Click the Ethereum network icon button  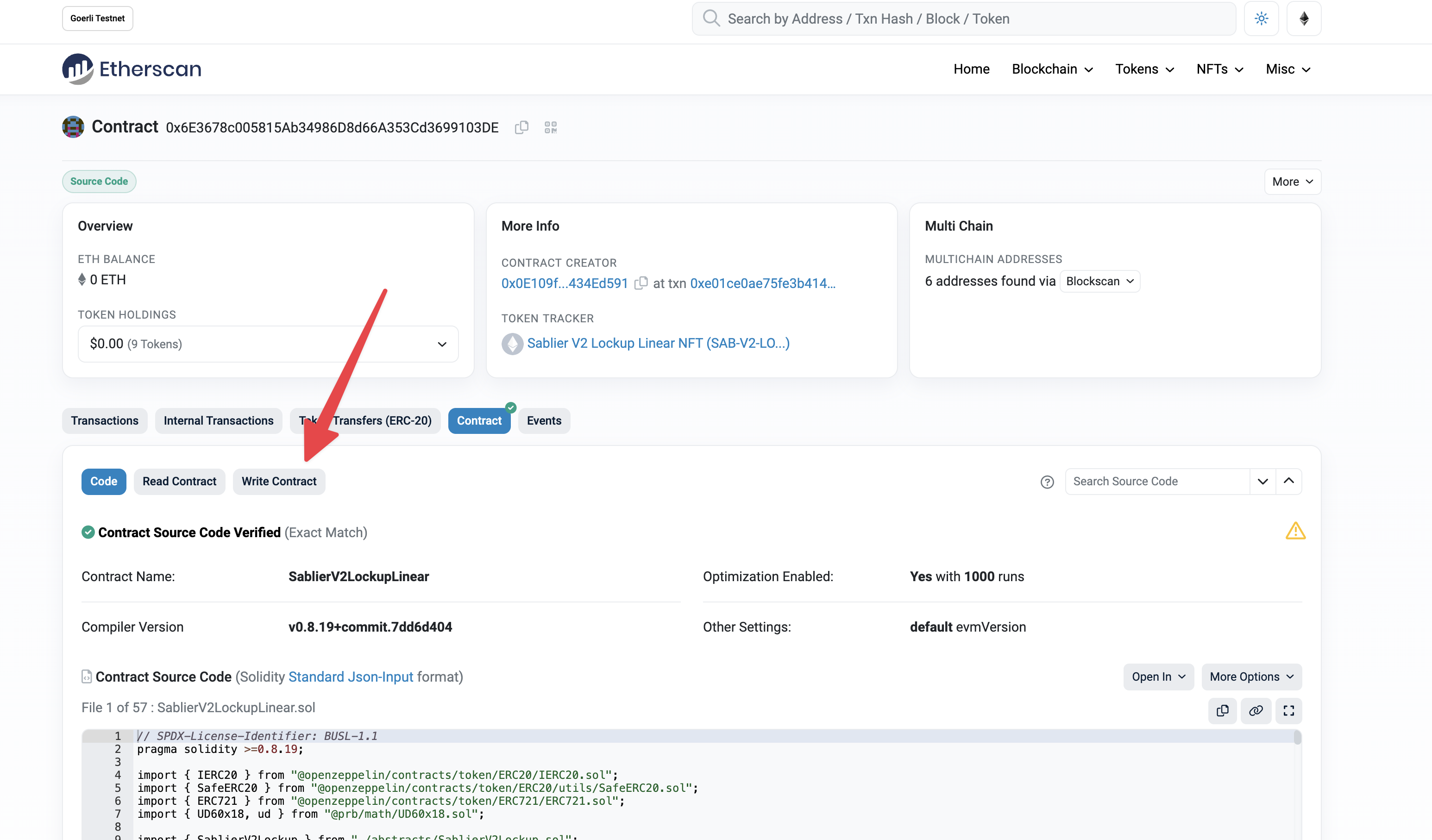(x=1304, y=19)
